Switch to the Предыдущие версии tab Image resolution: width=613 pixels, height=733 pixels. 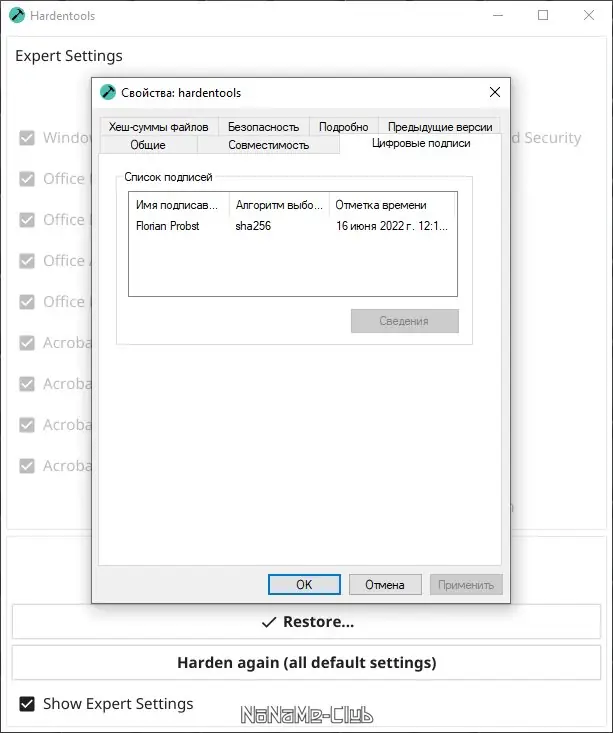440,127
